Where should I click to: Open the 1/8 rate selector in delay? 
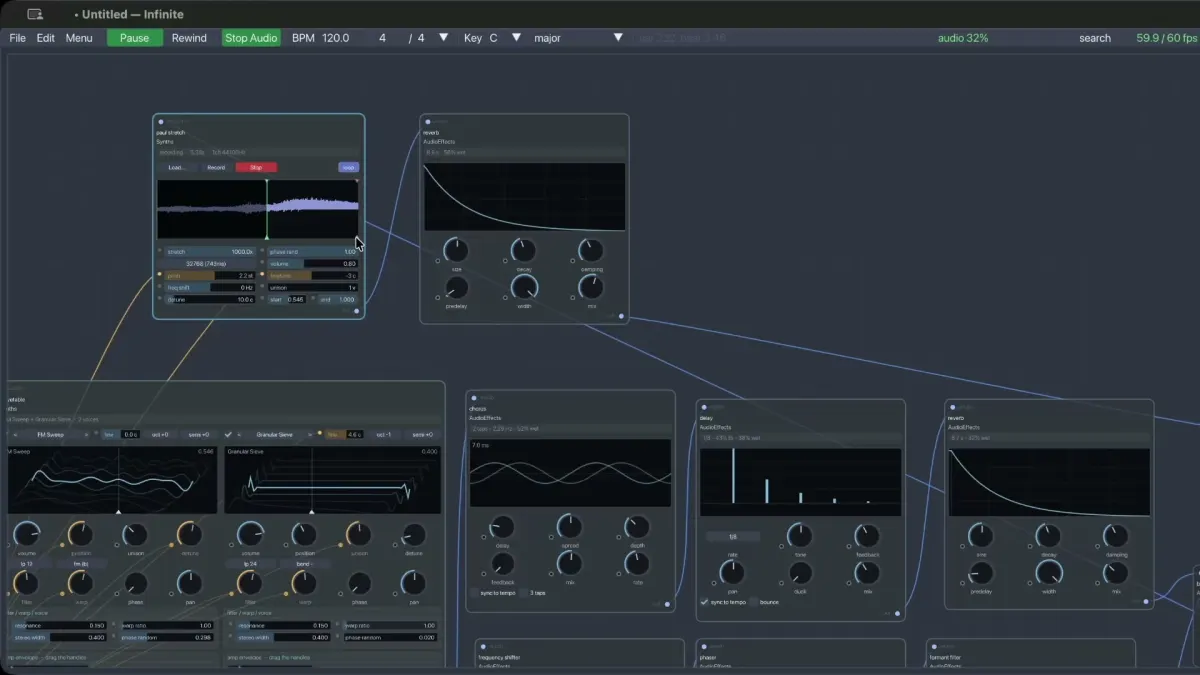pos(733,536)
